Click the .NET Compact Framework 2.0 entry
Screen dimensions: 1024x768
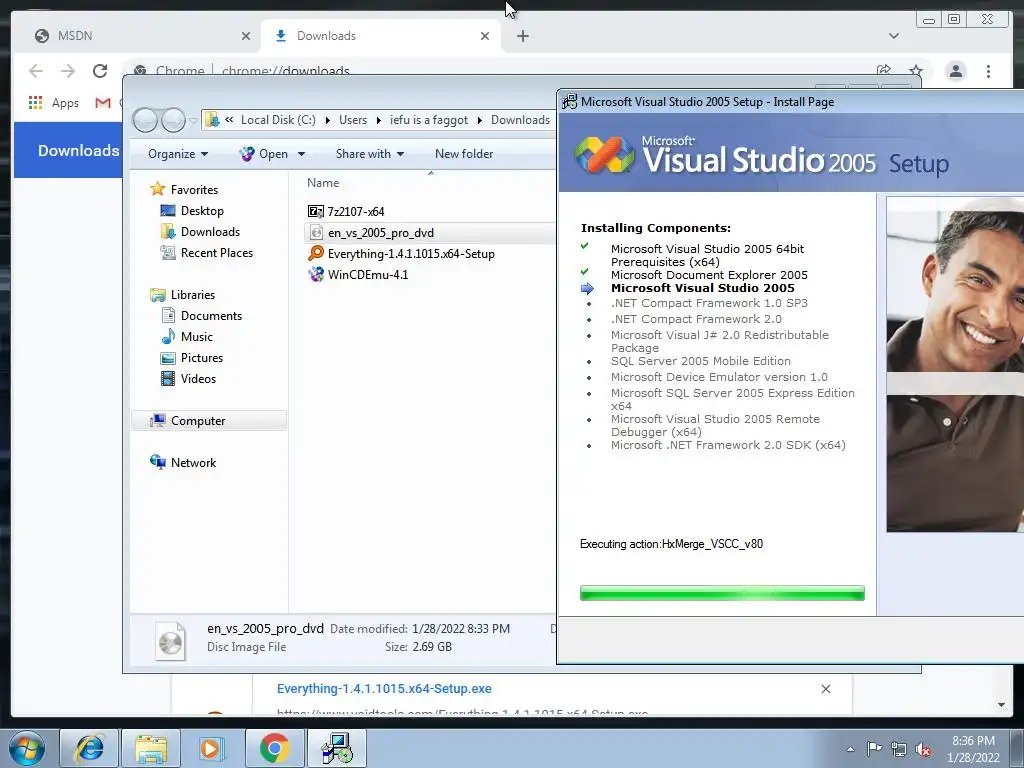coord(696,319)
